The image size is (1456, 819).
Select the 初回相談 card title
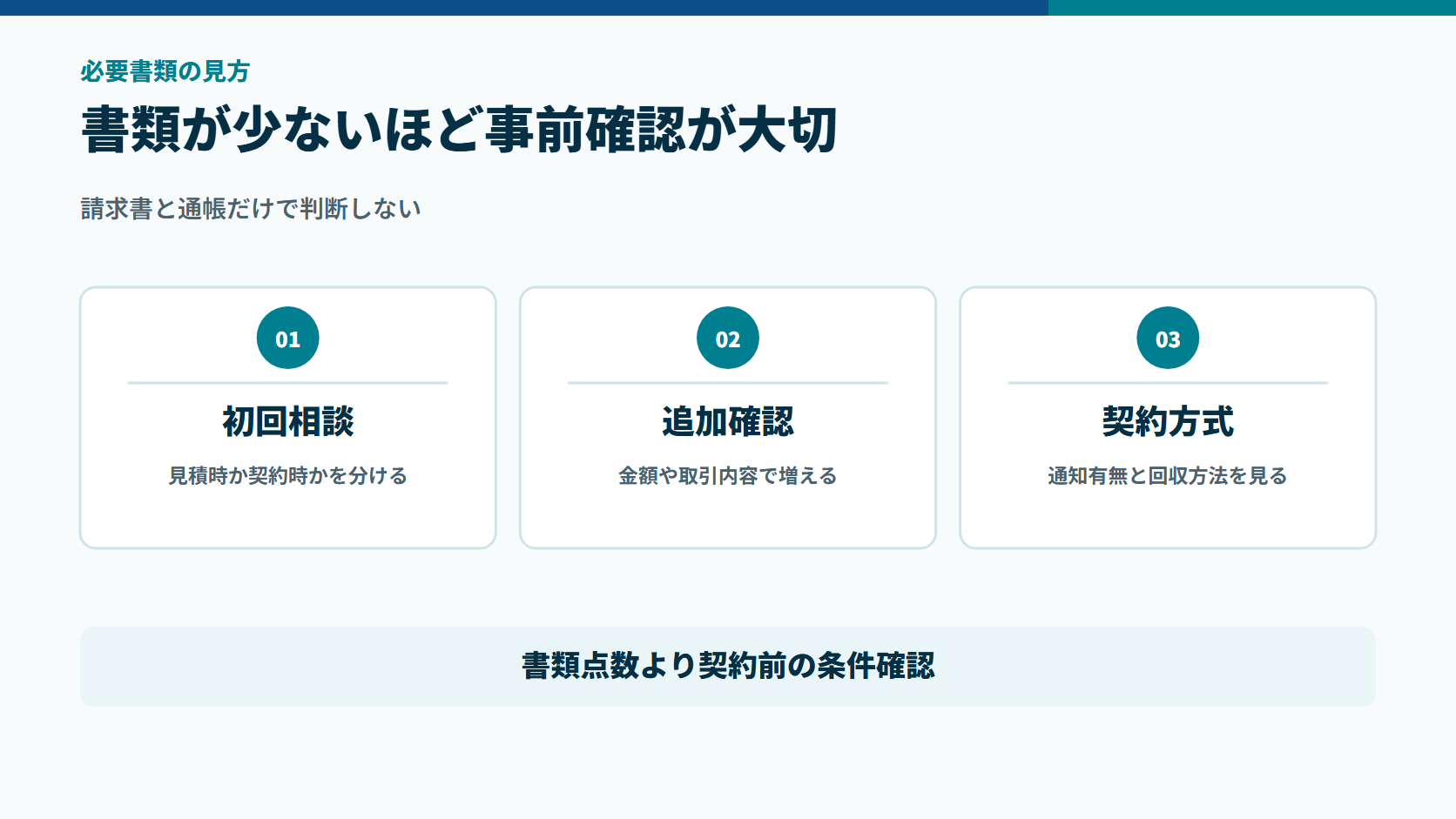point(288,421)
